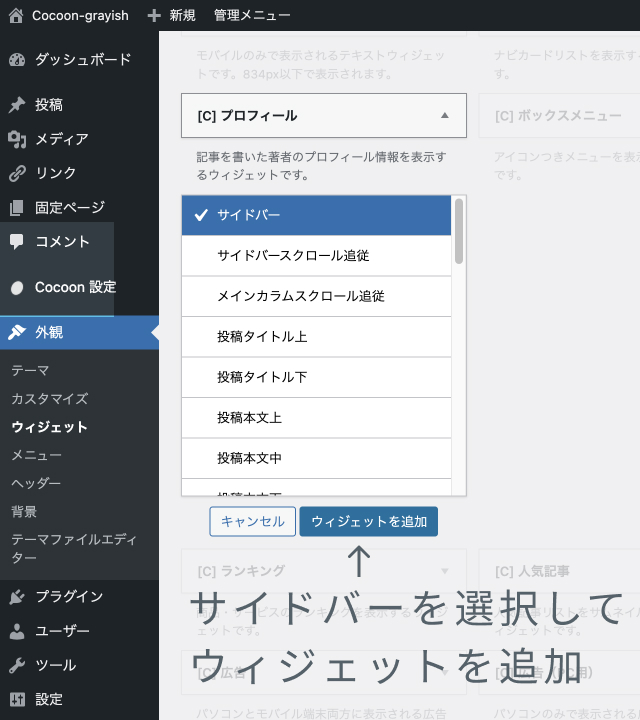Click the ユーザー person icon
This screenshot has height=720, width=640.
(17, 631)
